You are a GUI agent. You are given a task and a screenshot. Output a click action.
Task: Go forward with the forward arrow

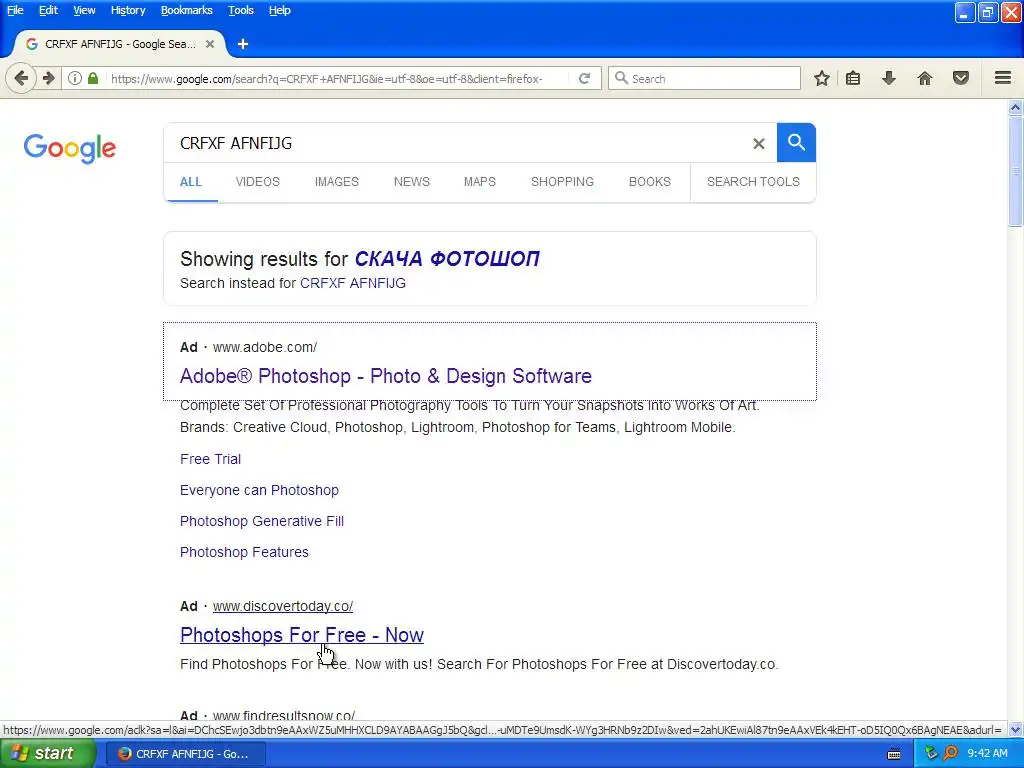[49, 78]
